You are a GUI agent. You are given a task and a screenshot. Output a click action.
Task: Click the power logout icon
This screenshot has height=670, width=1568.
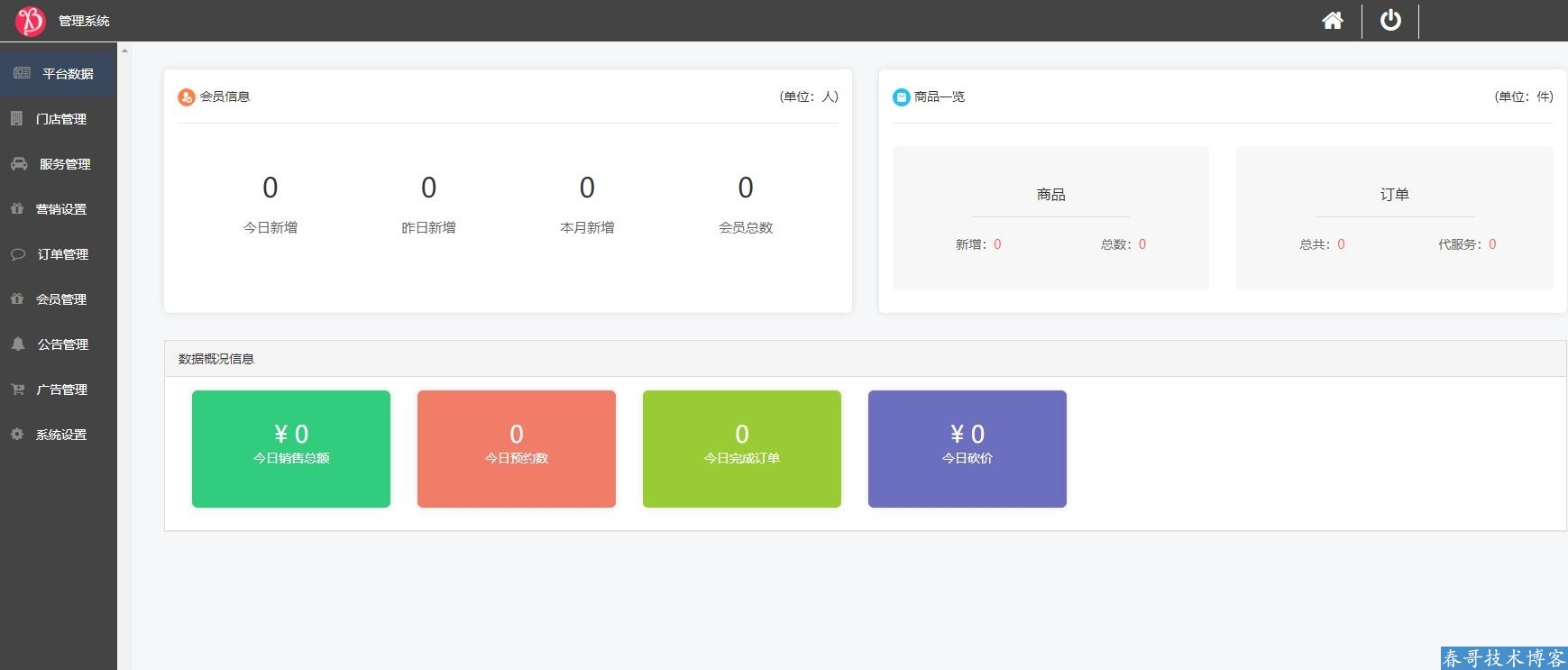coord(1390,21)
